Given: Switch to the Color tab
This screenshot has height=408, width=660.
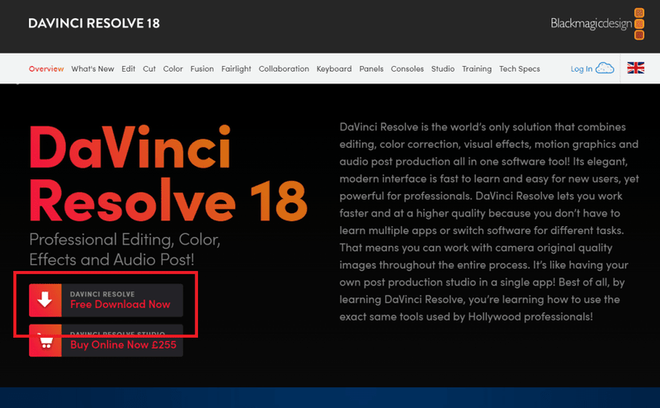Looking at the screenshot, I should tap(173, 69).
